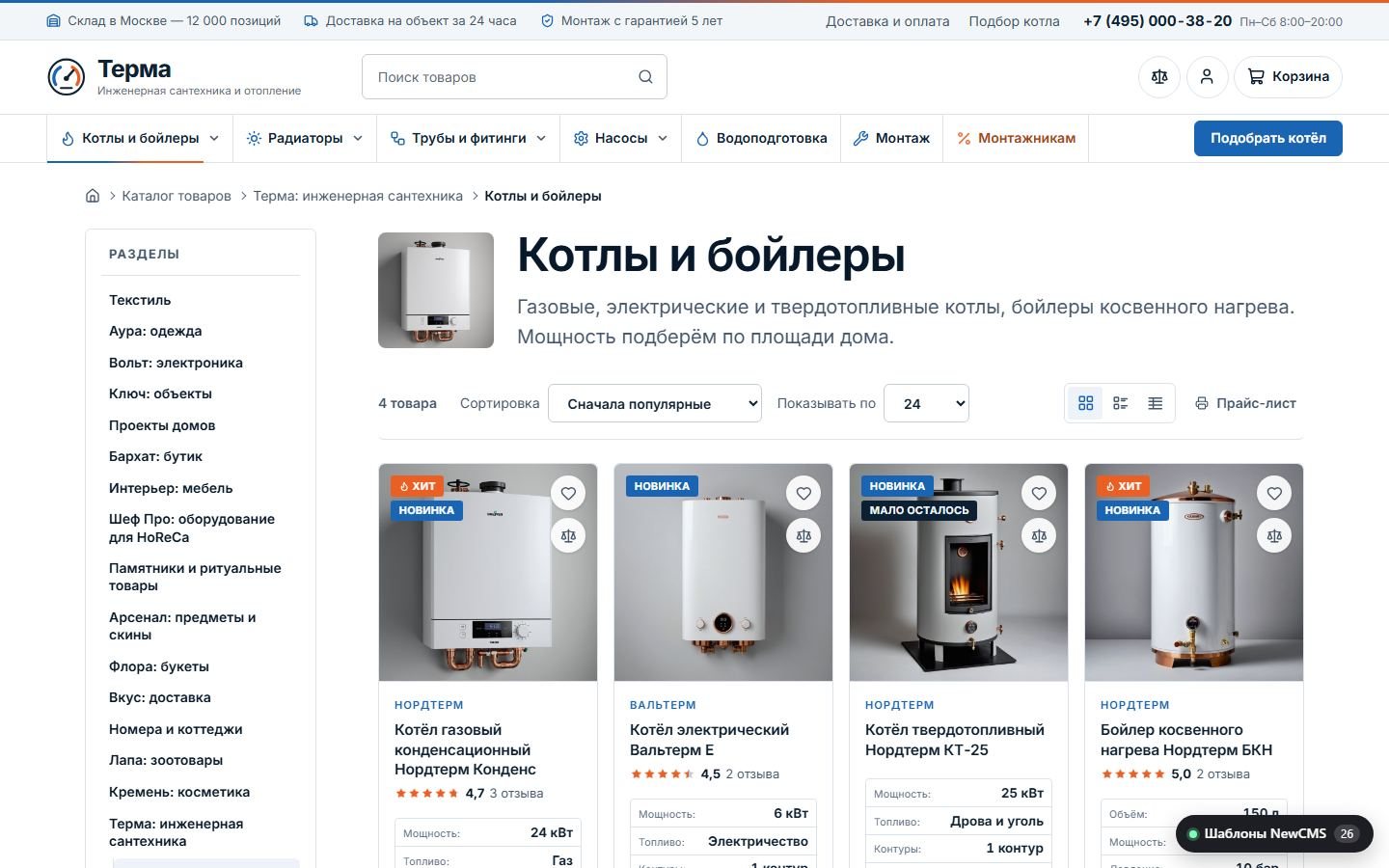Click the Котлы и бойлеры category thumbnail
The image size is (1389, 868).
tap(436, 290)
